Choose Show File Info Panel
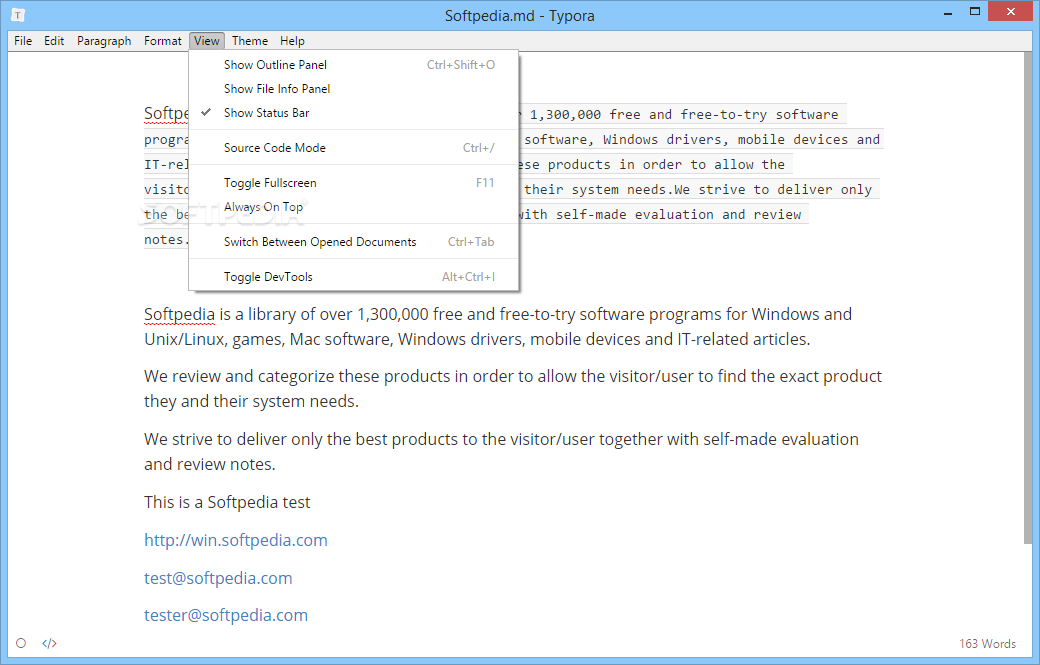 click(x=354, y=89)
